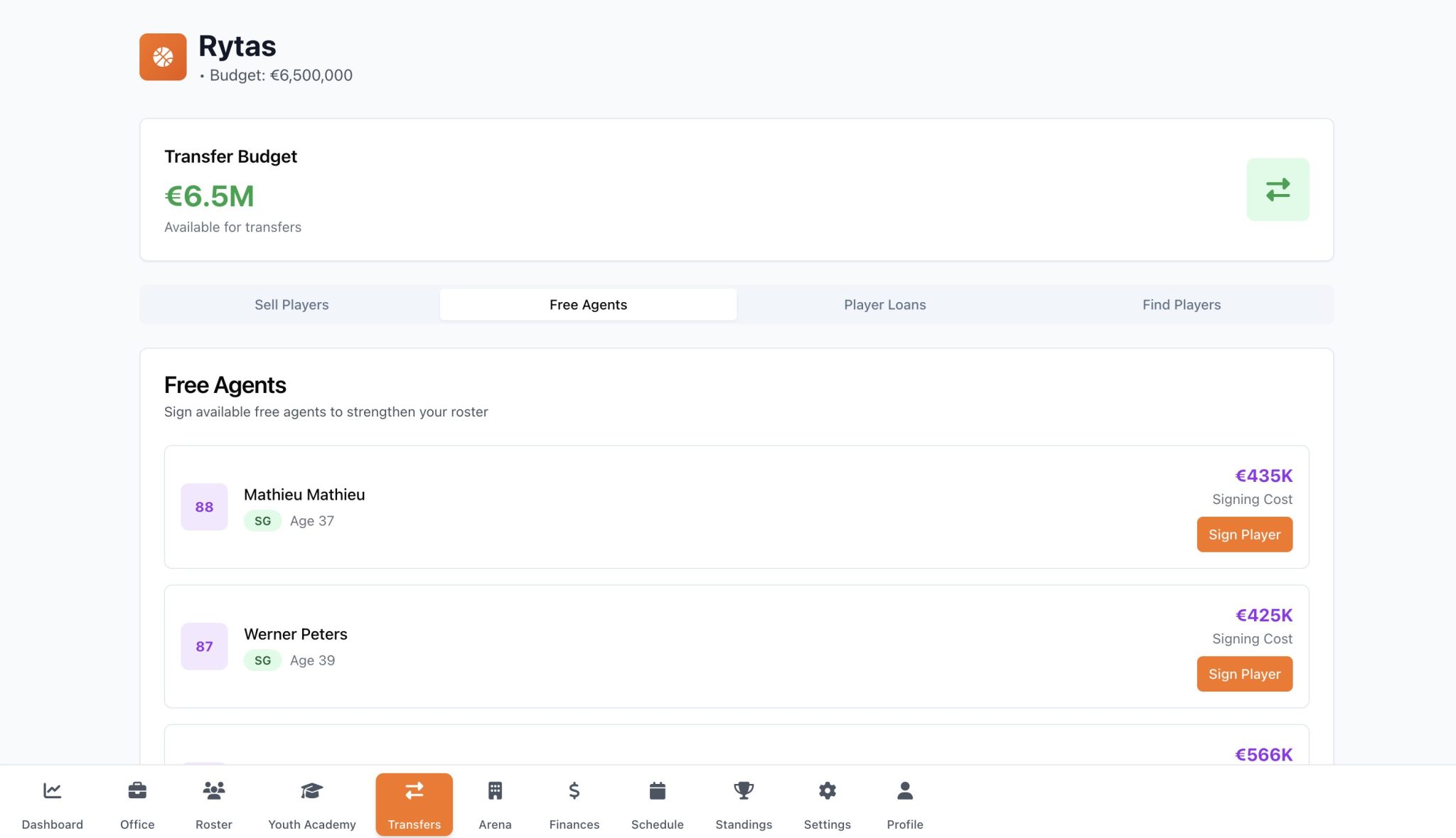Click the green transfer arrows icon
The height and width of the screenshot is (838, 1456).
point(1278,190)
